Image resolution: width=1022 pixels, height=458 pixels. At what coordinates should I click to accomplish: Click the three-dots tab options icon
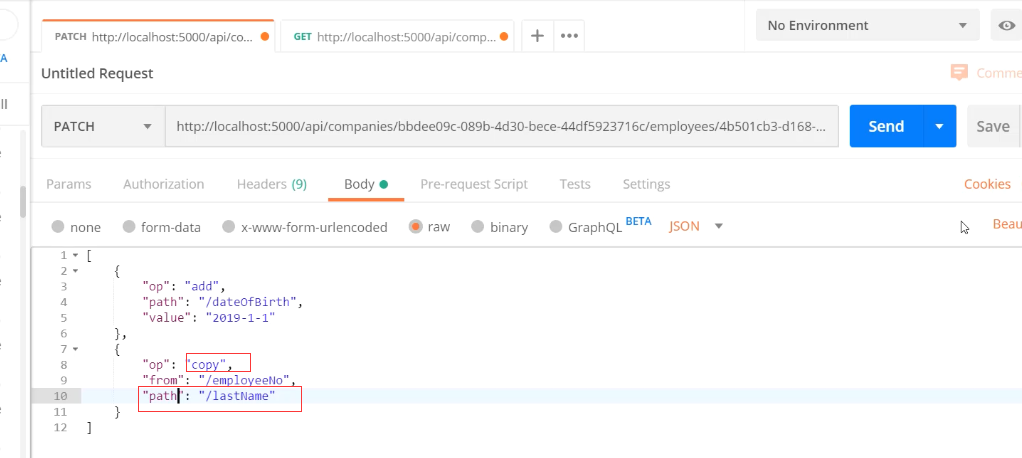pos(569,36)
